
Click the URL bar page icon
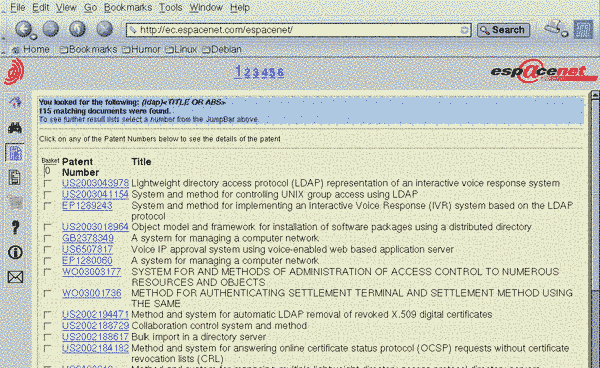(133, 30)
